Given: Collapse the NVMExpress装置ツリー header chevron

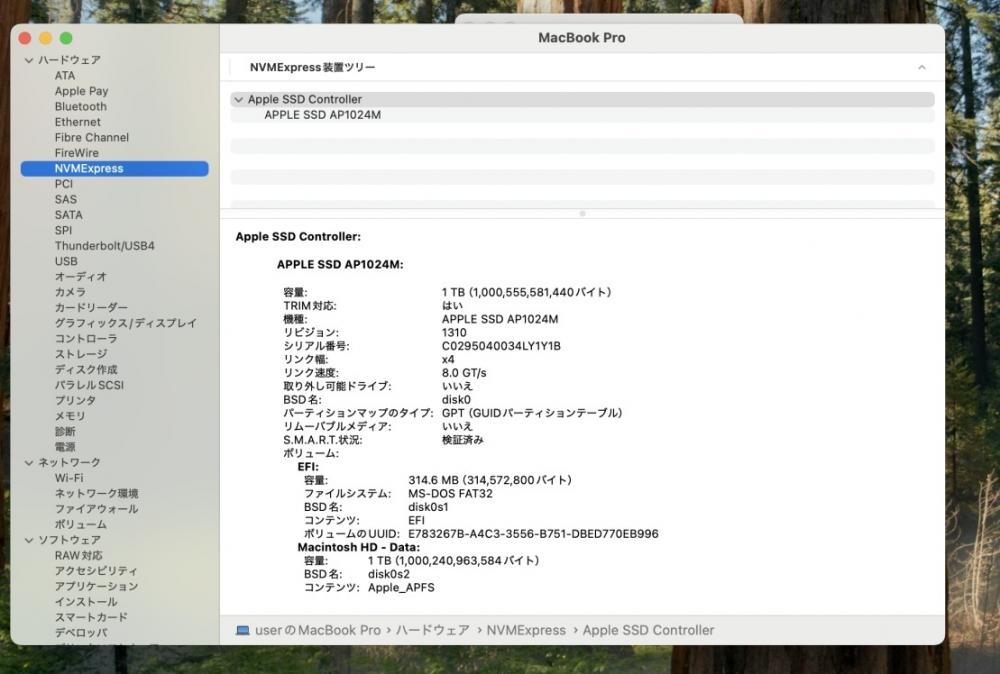Looking at the screenshot, I should [x=922, y=67].
